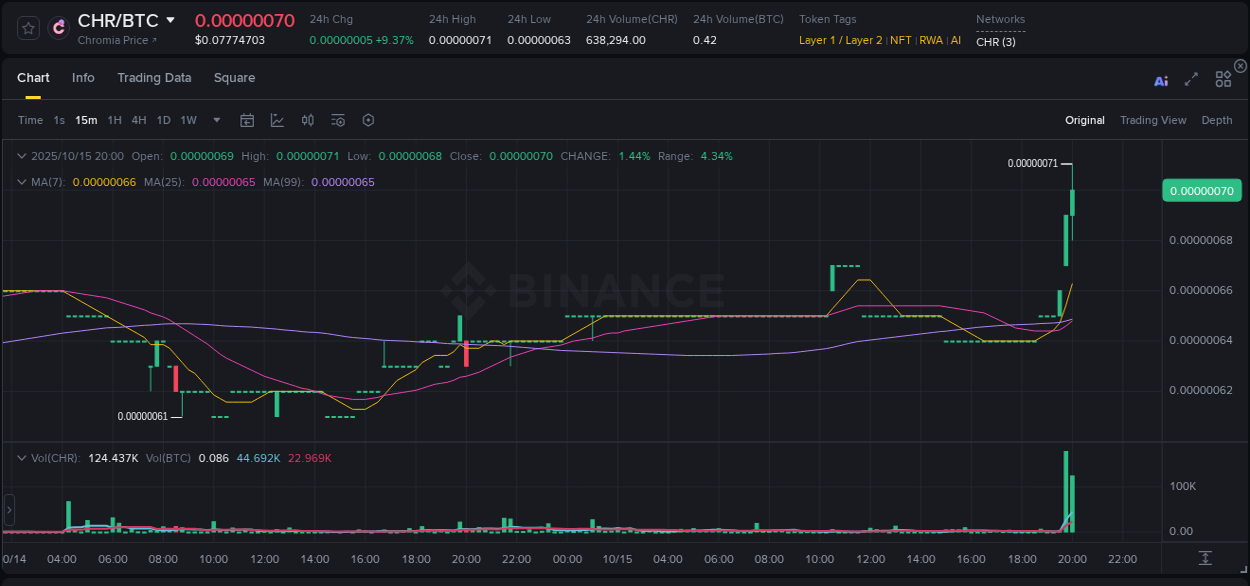This screenshot has width=1250, height=586.
Task: Click the Chromia token logo
Action: (56, 27)
